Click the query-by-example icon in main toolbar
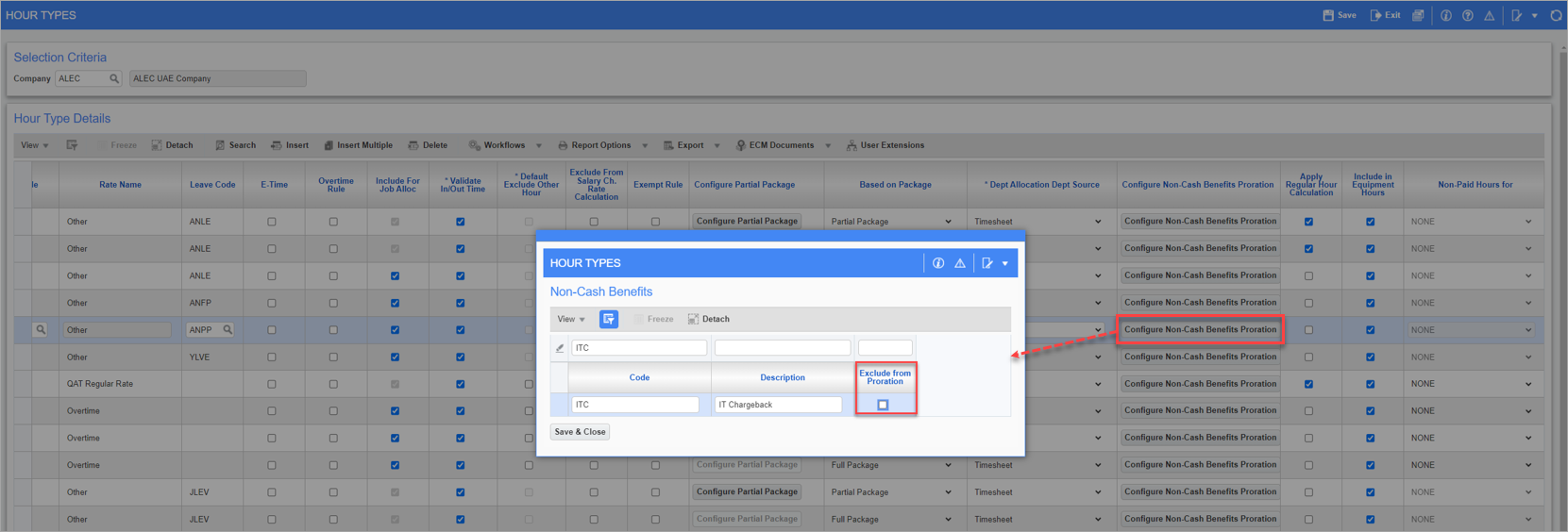 [72, 145]
